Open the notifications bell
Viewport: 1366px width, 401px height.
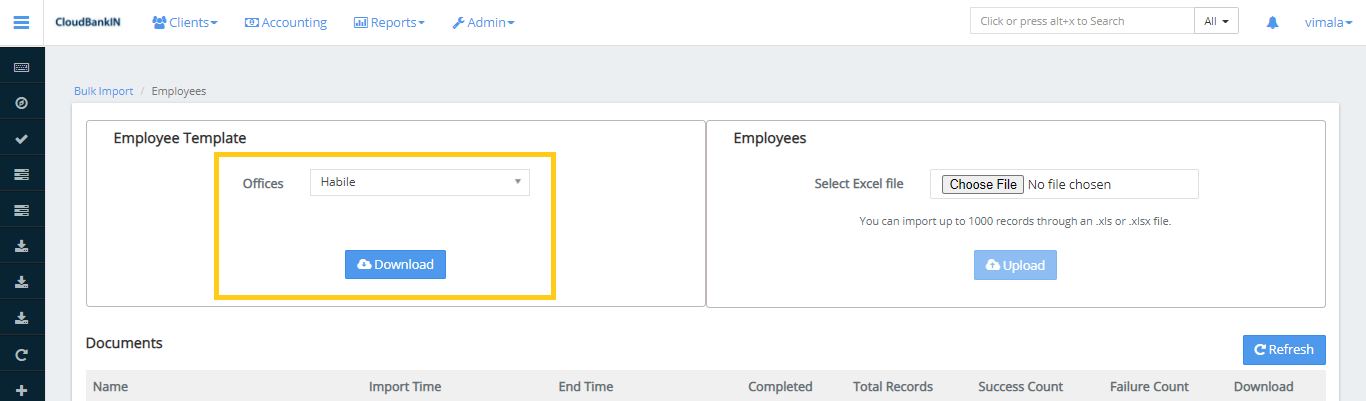pos(1272,22)
